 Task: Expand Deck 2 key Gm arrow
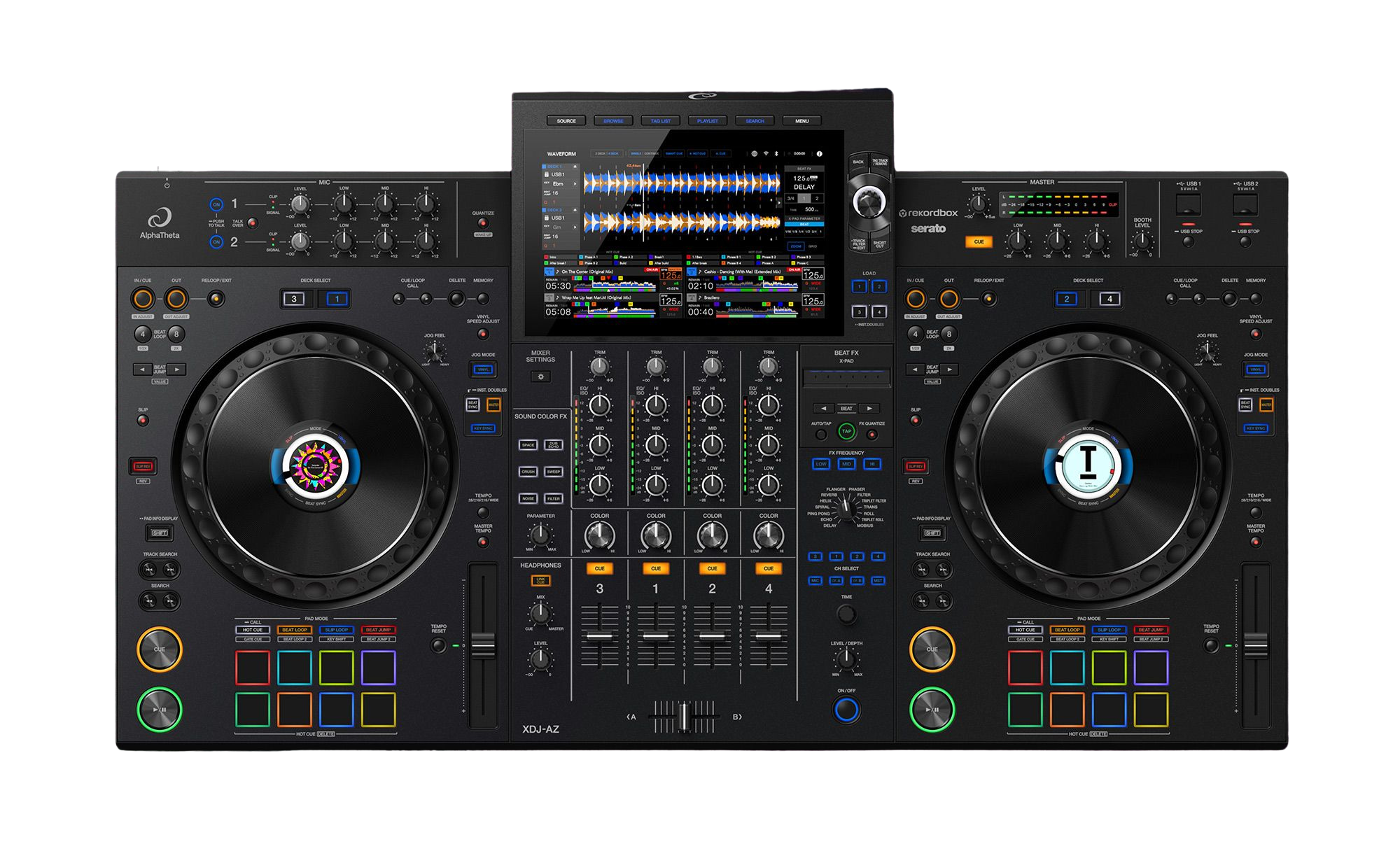click(575, 227)
